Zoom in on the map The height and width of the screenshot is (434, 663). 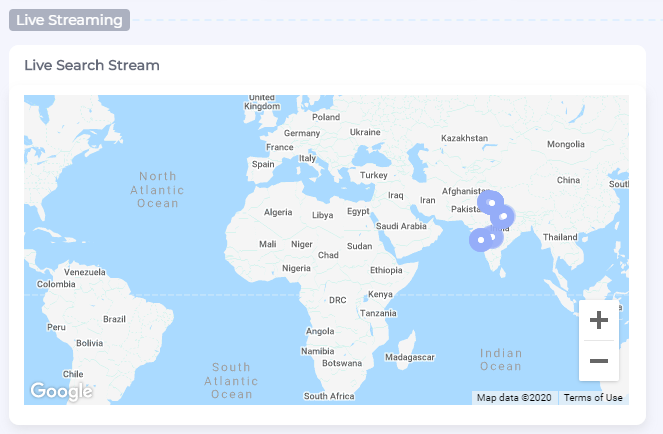click(599, 321)
